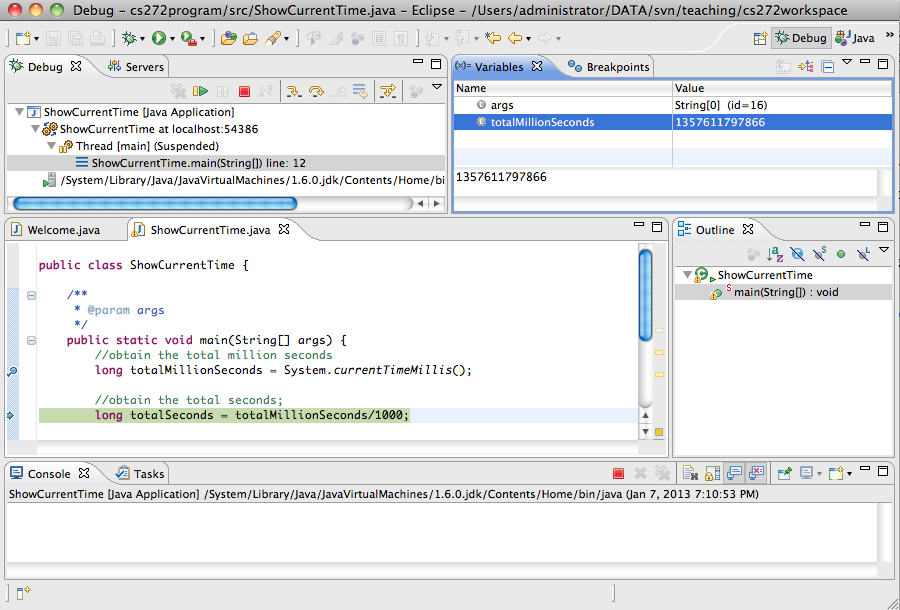Click the editor vertical scrollbar thumb
The width and height of the screenshot is (900, 610).
tap(646, 295)
